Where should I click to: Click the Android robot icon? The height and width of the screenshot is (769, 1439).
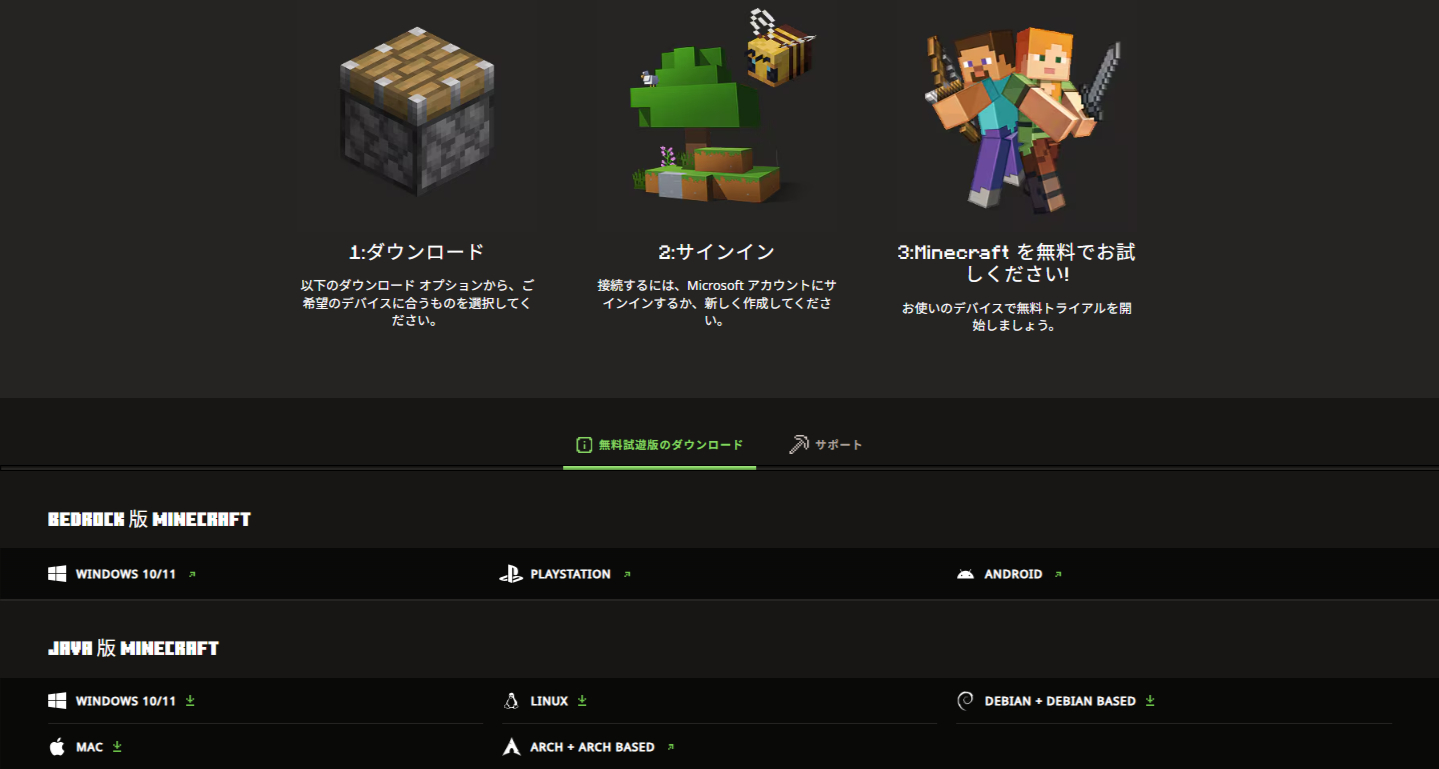click(965, 574)
